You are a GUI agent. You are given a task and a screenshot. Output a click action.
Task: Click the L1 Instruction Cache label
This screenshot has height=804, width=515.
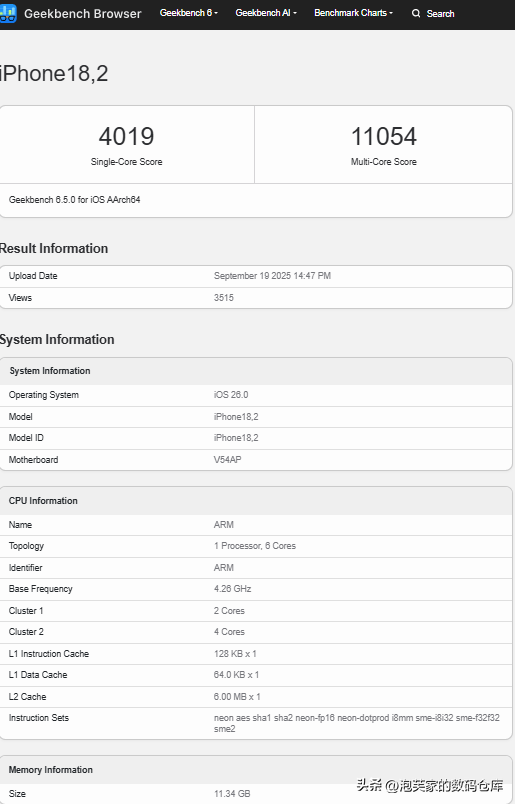tap(49, 654)
